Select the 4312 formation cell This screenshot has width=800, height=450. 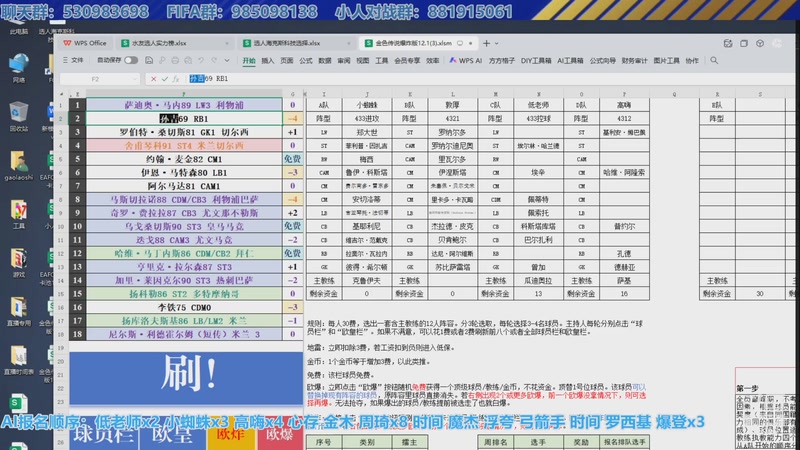click(624, 118)
